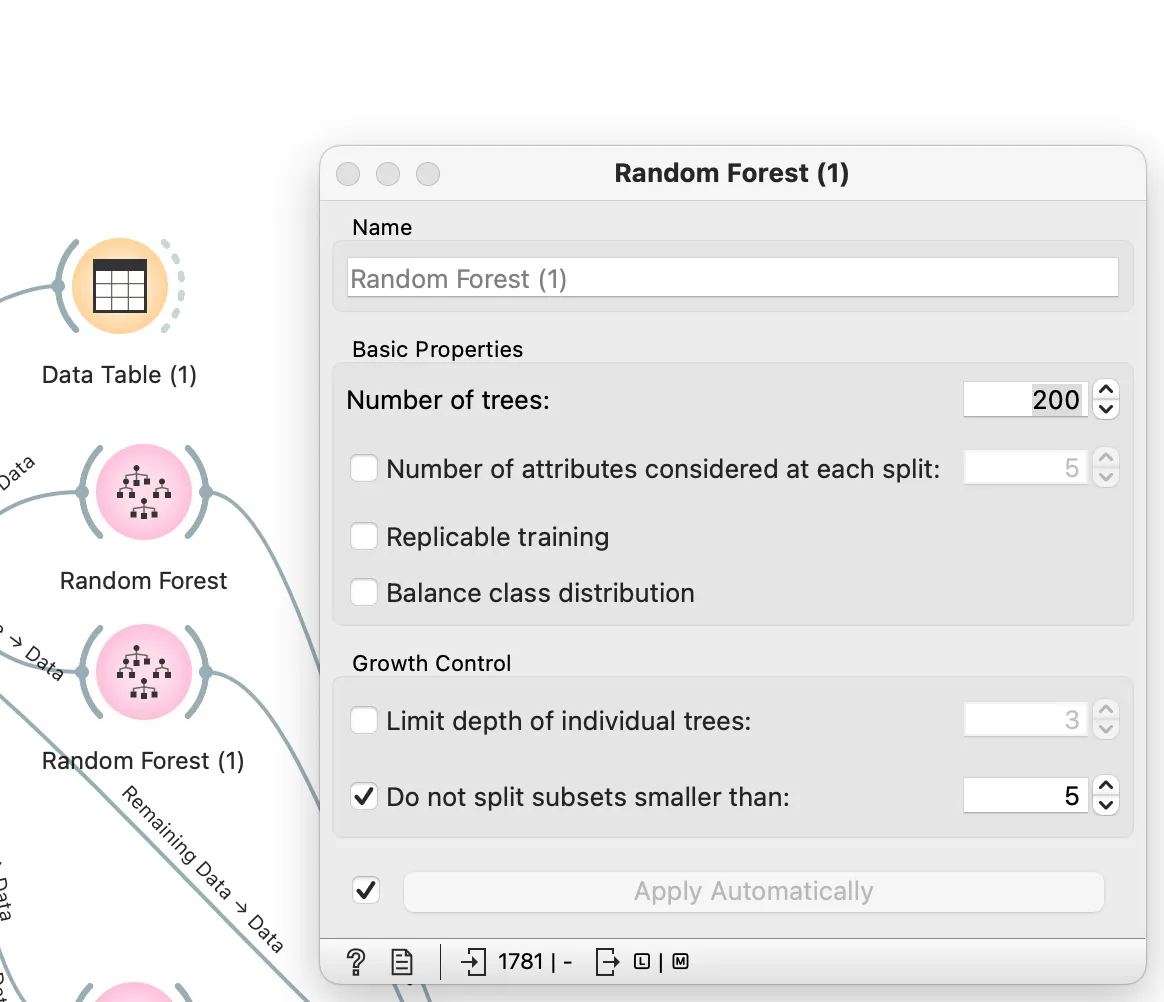Decrease minimum subset size with down arrow
This screenshot has width=1164, height=1002.
point(1106,805)
